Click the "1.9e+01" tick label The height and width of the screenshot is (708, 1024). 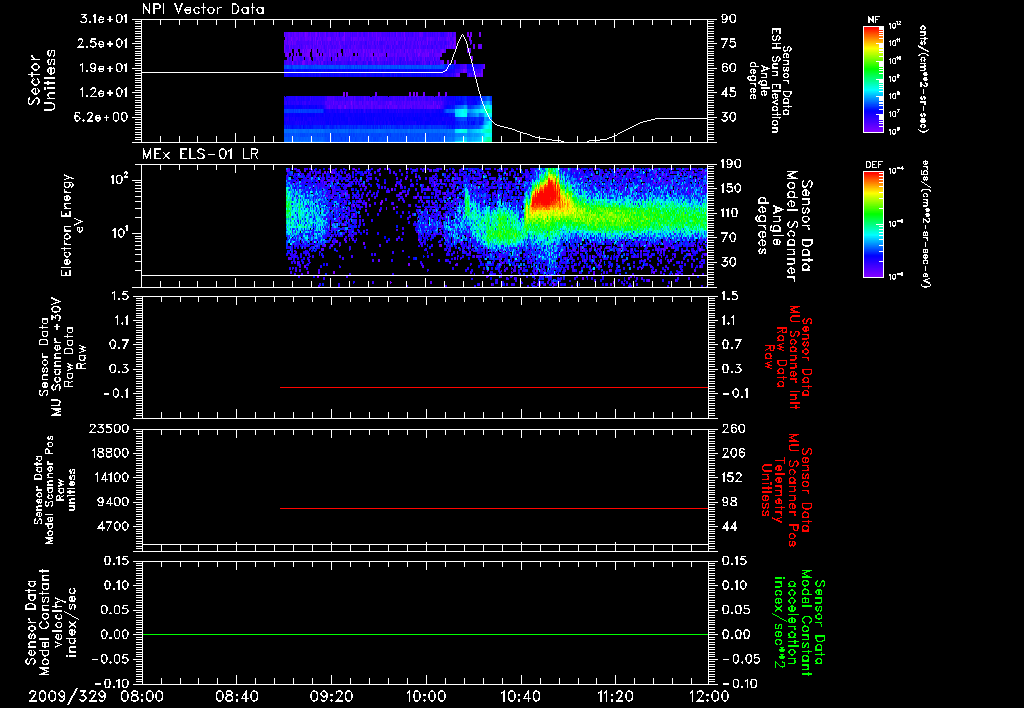[x=104, y=68]
